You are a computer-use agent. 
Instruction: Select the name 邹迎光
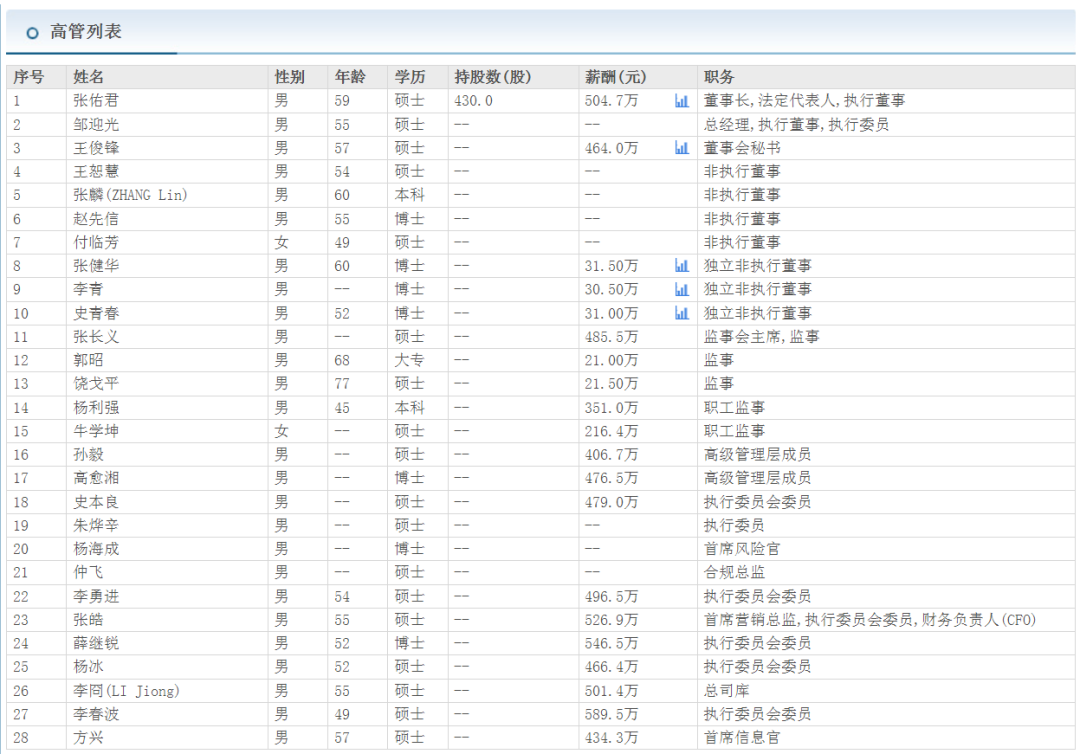(96, 125)
